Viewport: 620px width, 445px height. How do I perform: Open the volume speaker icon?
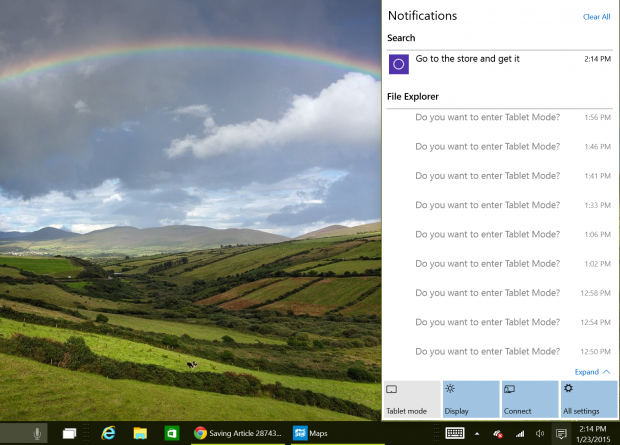pos(540,434)
